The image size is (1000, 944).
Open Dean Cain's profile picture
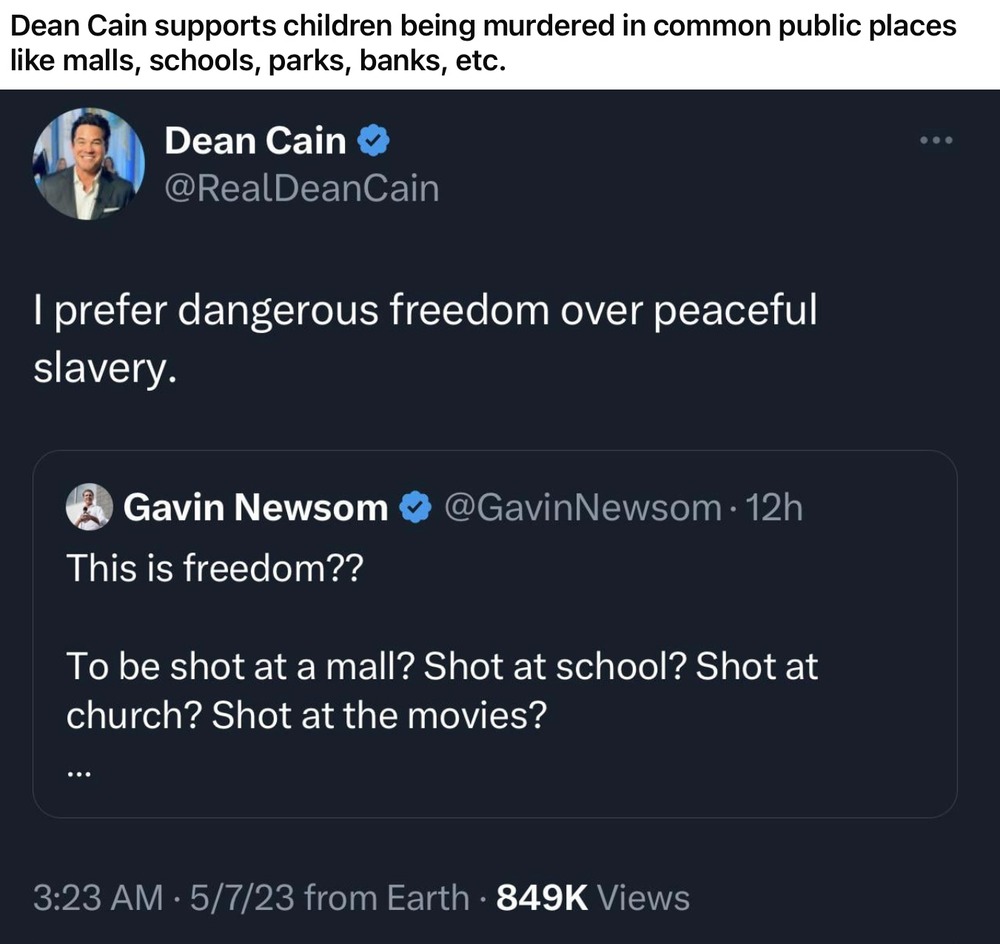tap(89, 163)
